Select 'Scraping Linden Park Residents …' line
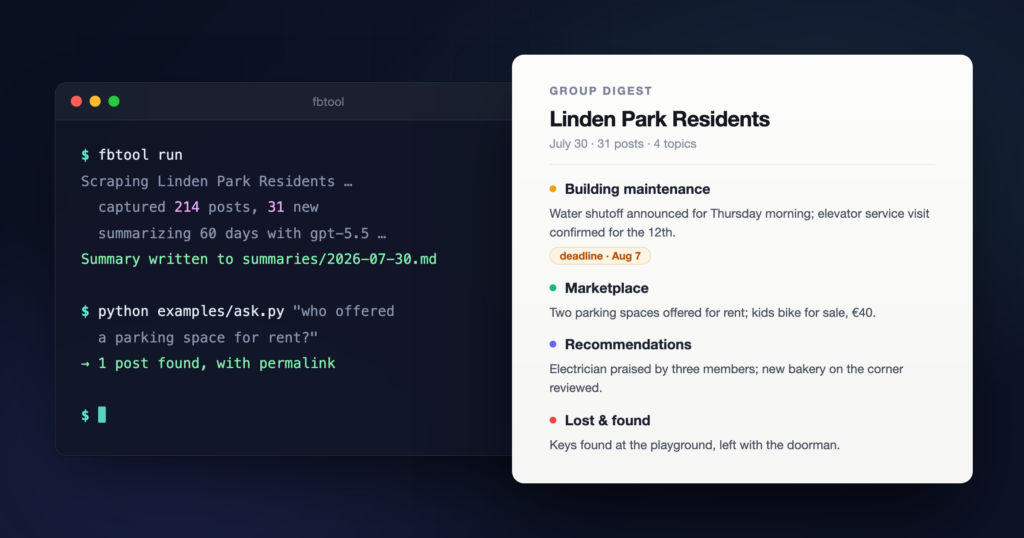This screenshot has height=538, width=1024. [x=217, y=181]
